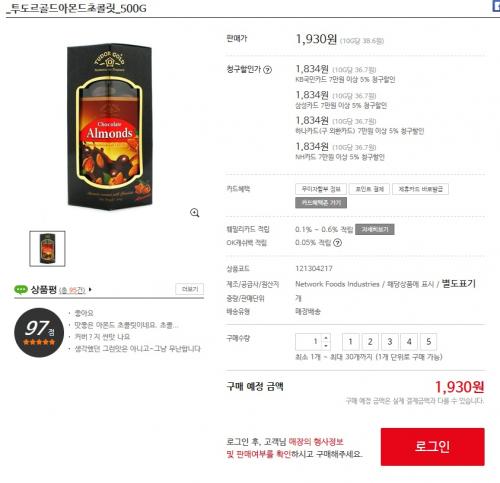
Task: Click the 자세히보기 button for 적립
Action: [x=375, y=229]
